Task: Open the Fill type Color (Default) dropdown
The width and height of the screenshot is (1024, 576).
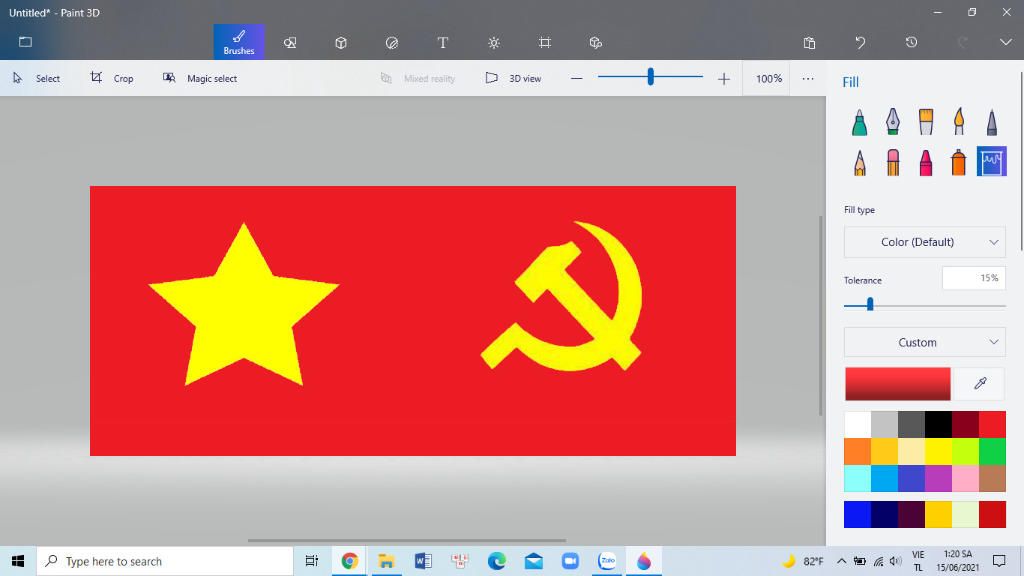Action: coord(925,242)
